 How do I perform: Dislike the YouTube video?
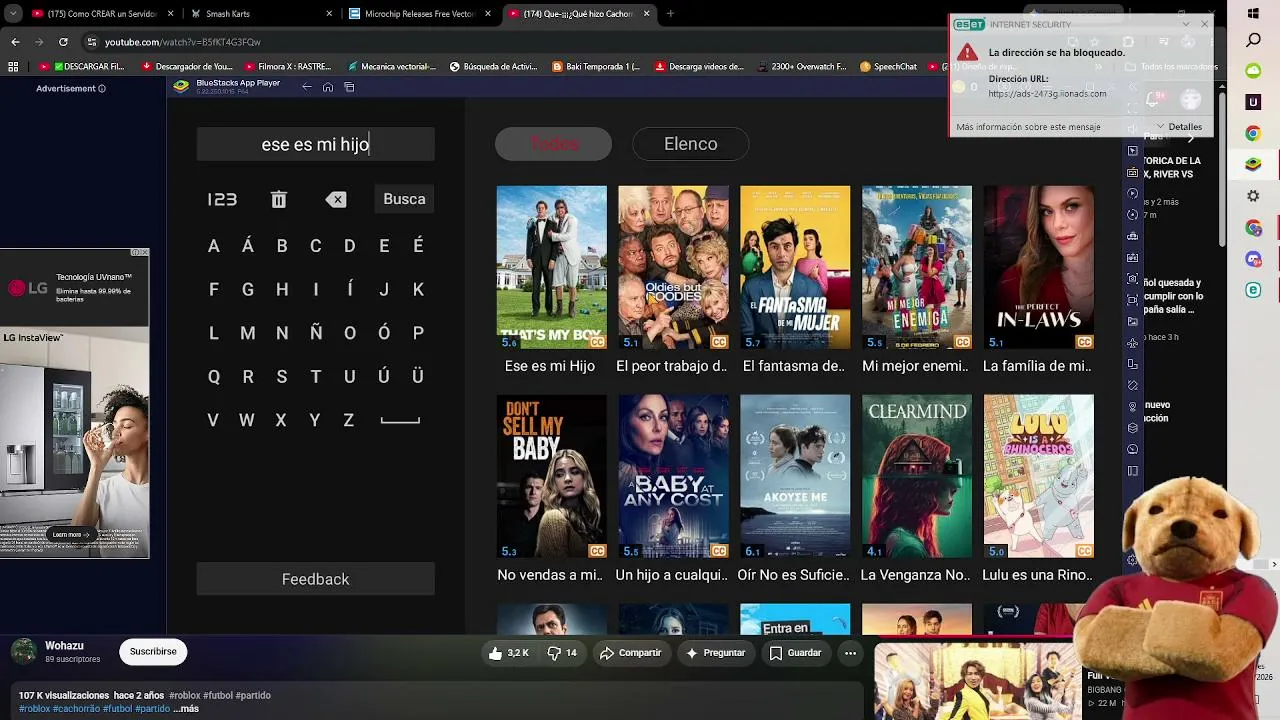click(x=562, y=653)
